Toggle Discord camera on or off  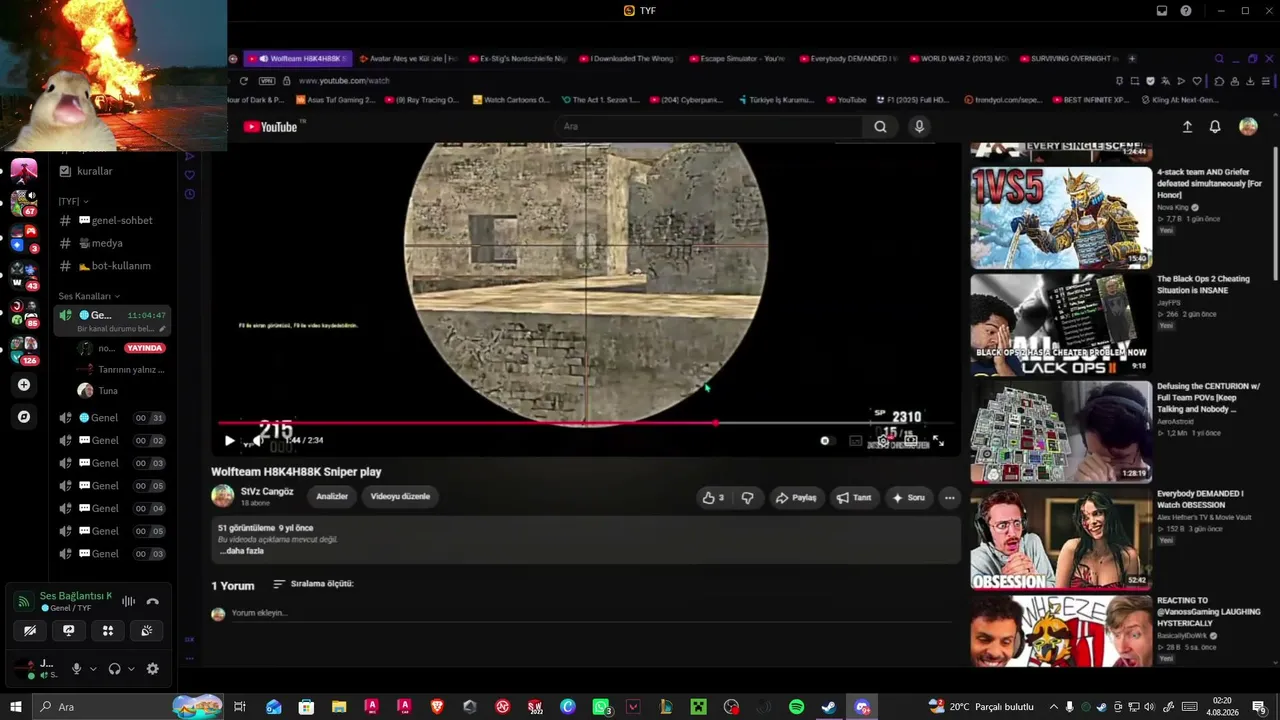[x=30, y=630]
